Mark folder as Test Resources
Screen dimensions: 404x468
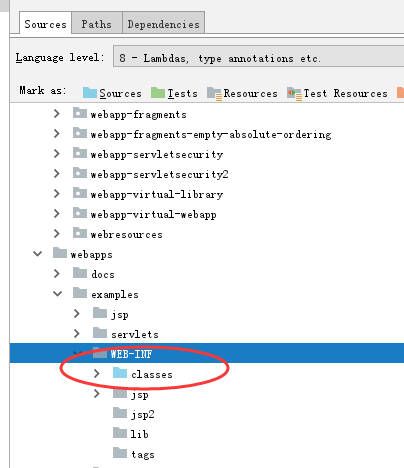pyautogui.click(x=337, y=93)
